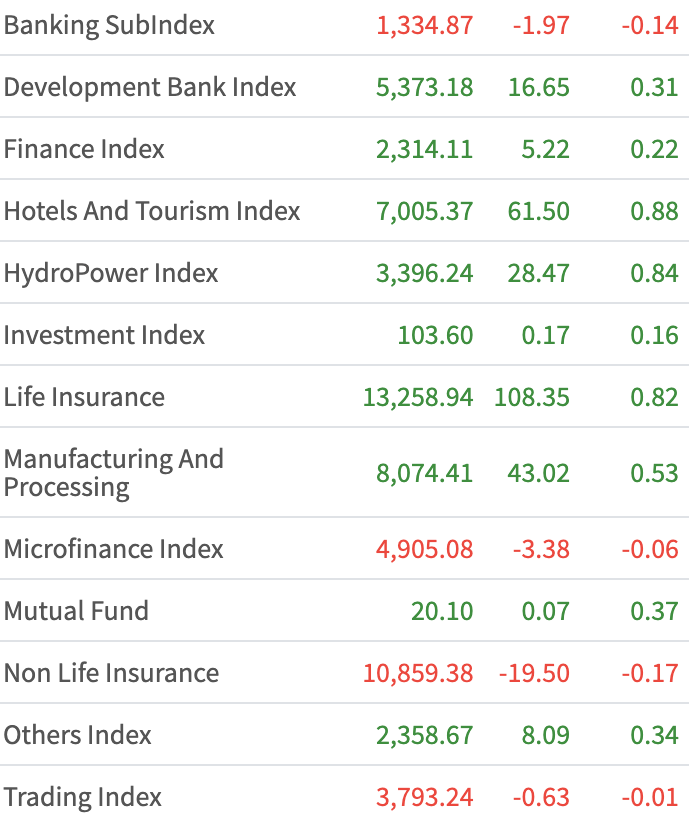689x816 pixels.
Task: Click Non Life Insurance change -19.50
Action: [534, 673]
